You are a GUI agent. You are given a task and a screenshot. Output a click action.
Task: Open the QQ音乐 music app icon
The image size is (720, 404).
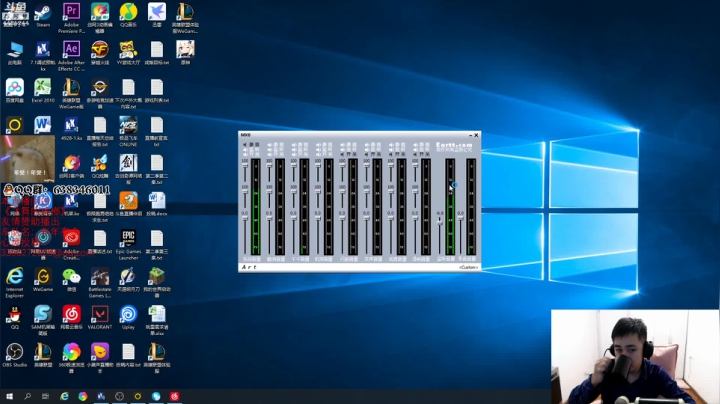pos(128,15)
